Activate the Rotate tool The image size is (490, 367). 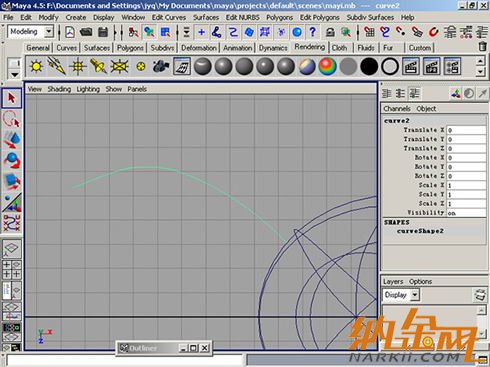[12, 160]
